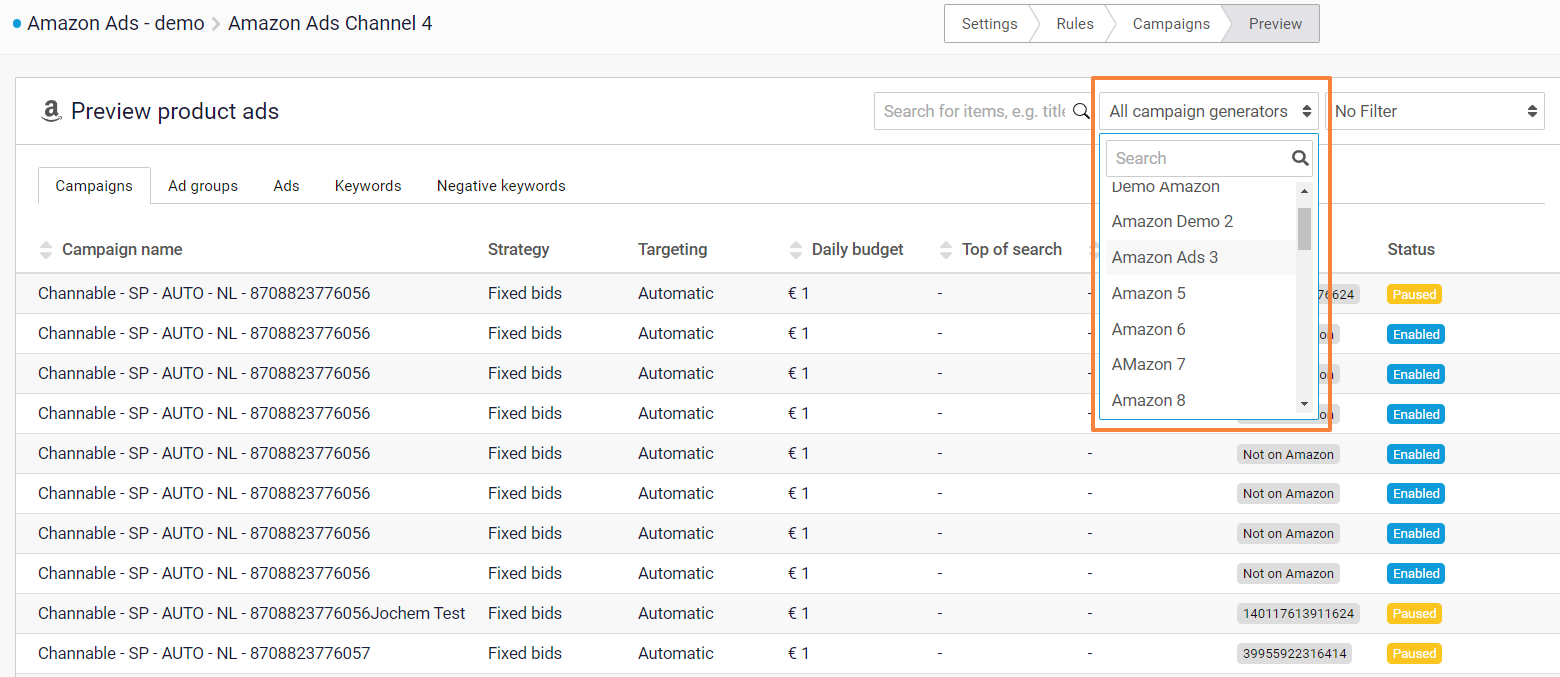
Task: Go to the Campaigns step
Action: tap(1171, 24)
